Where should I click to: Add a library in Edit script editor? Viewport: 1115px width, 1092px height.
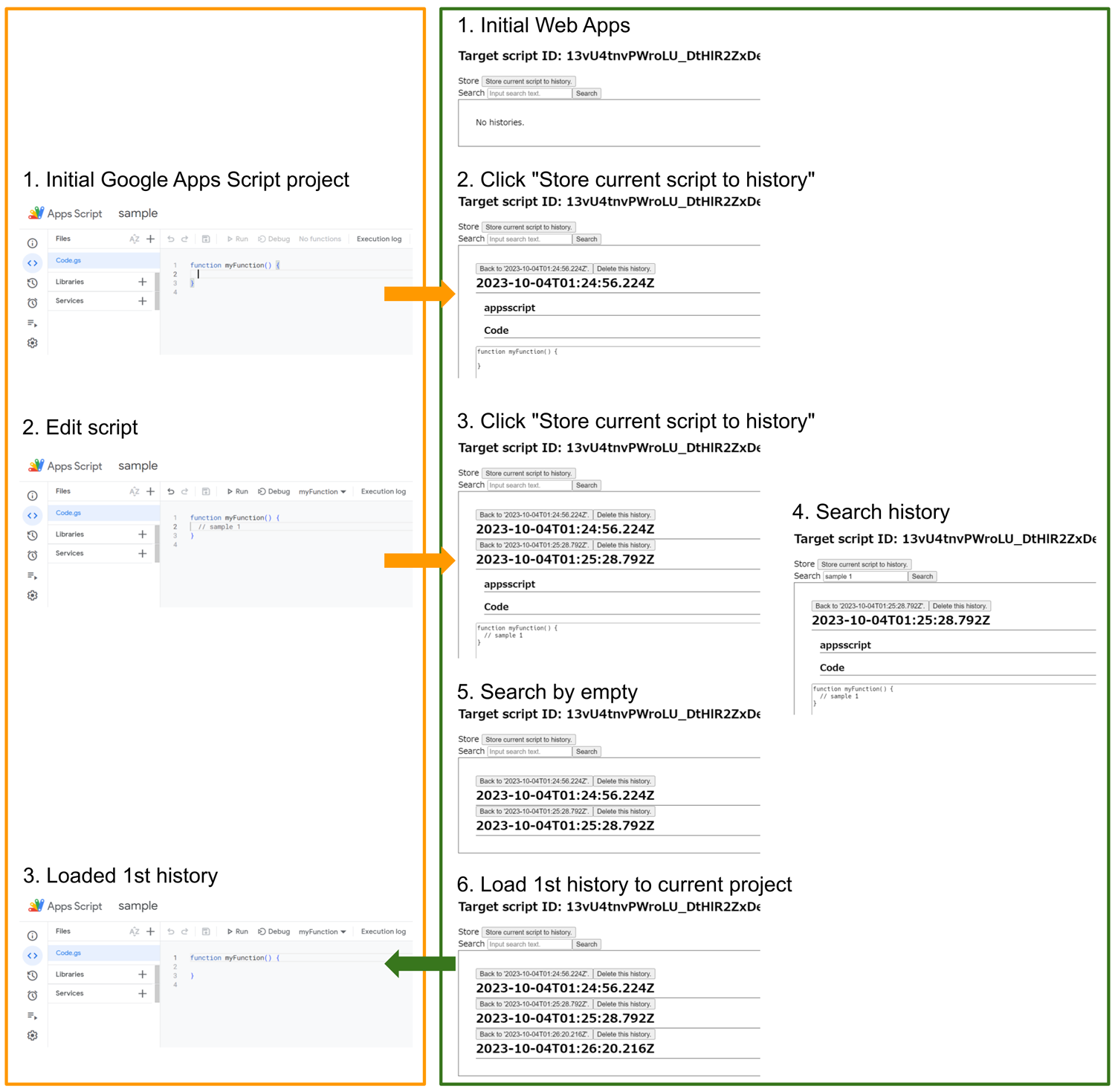(142, 534)
